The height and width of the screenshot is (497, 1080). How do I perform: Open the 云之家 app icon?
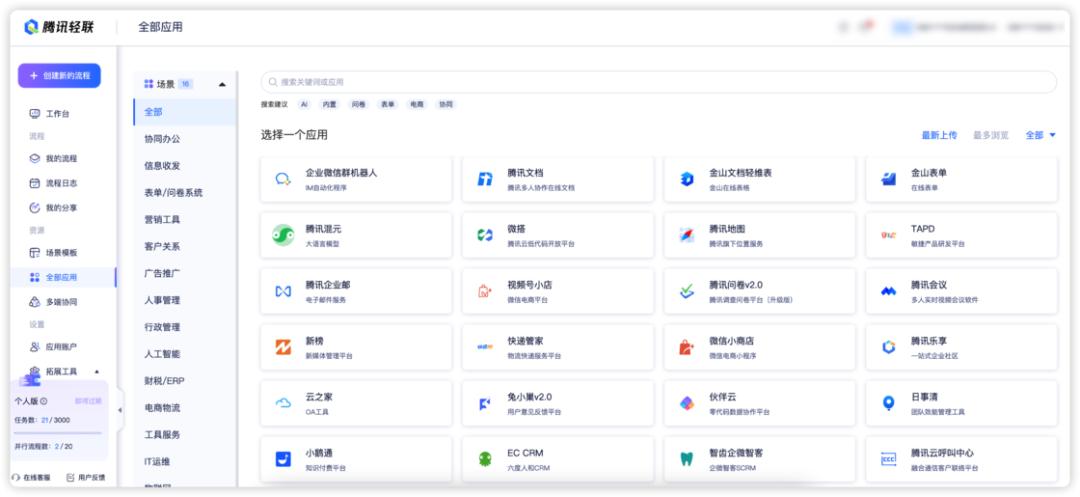coord(283,403)
